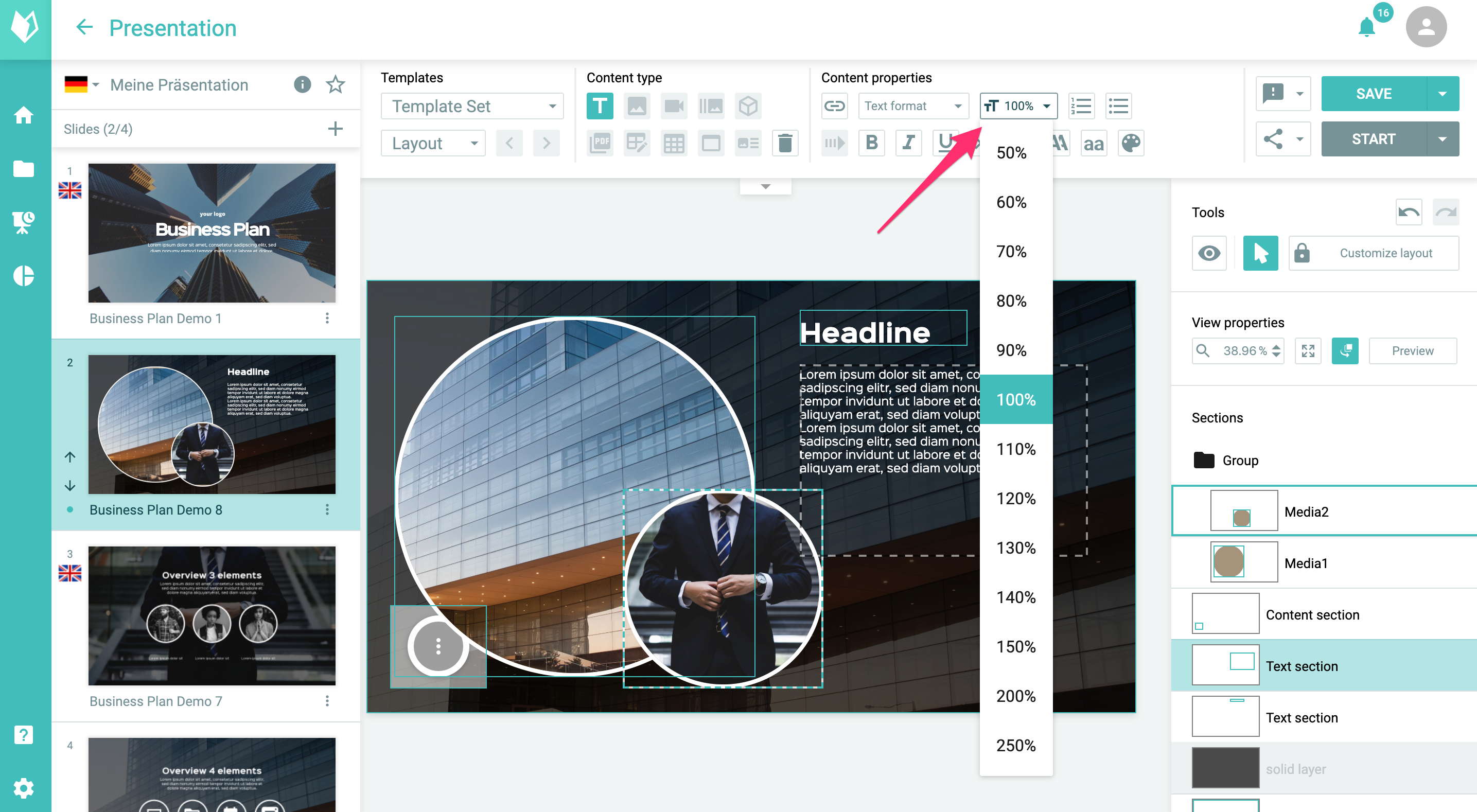Toggle the eye visibility tool
Screen dimensions: 1477x812
tap(1209, 253)
